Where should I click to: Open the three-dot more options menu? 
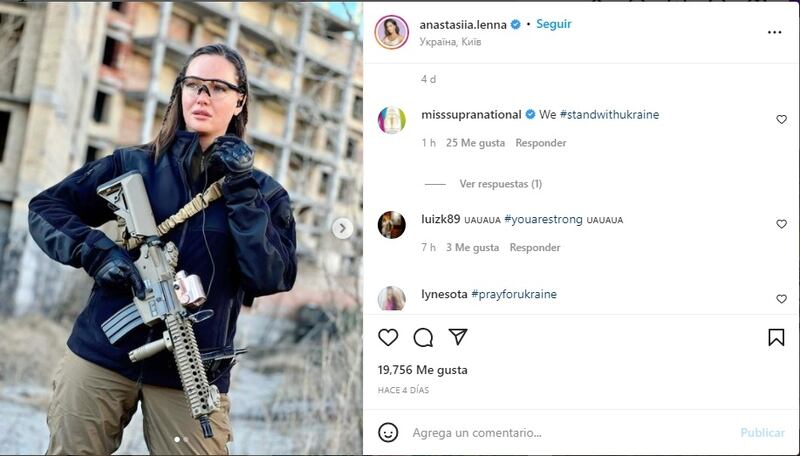coord(774,32)
